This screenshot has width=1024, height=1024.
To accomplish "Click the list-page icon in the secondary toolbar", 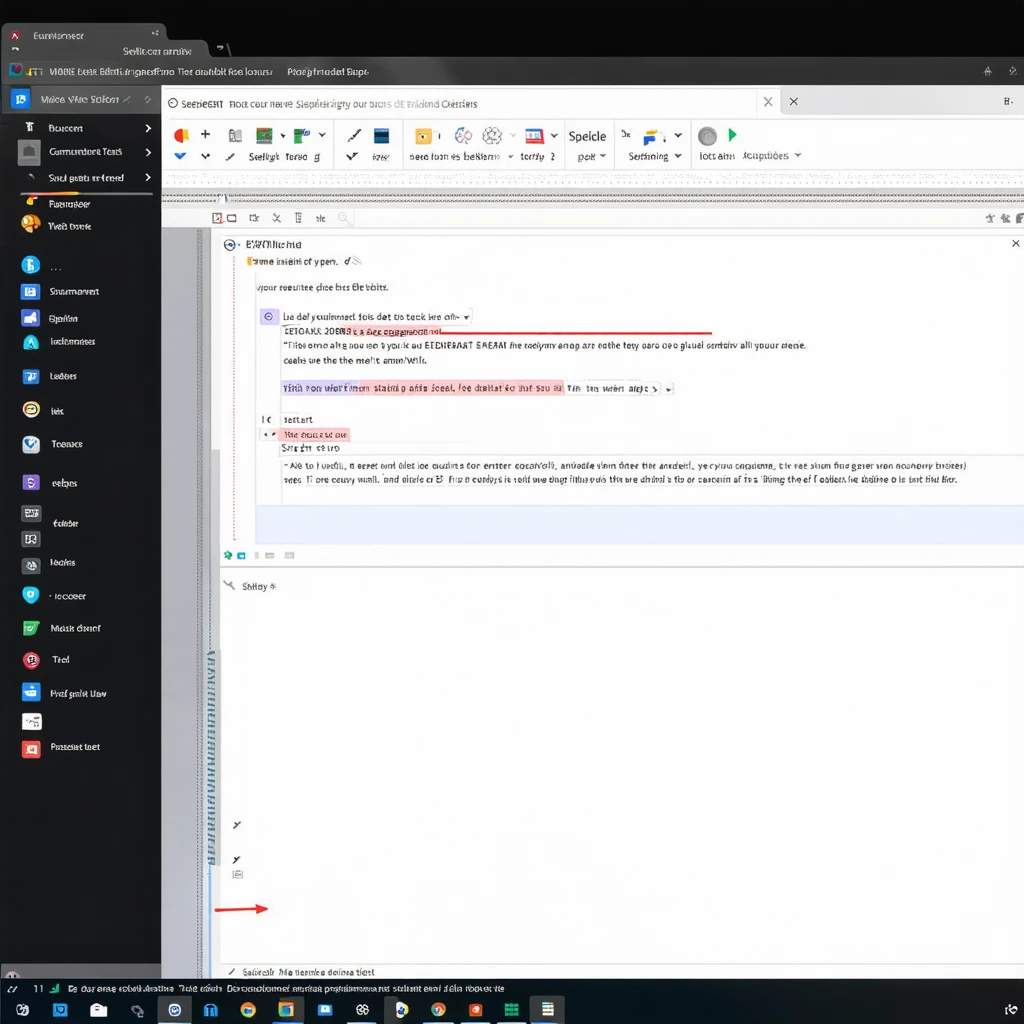I will [298, 217].
